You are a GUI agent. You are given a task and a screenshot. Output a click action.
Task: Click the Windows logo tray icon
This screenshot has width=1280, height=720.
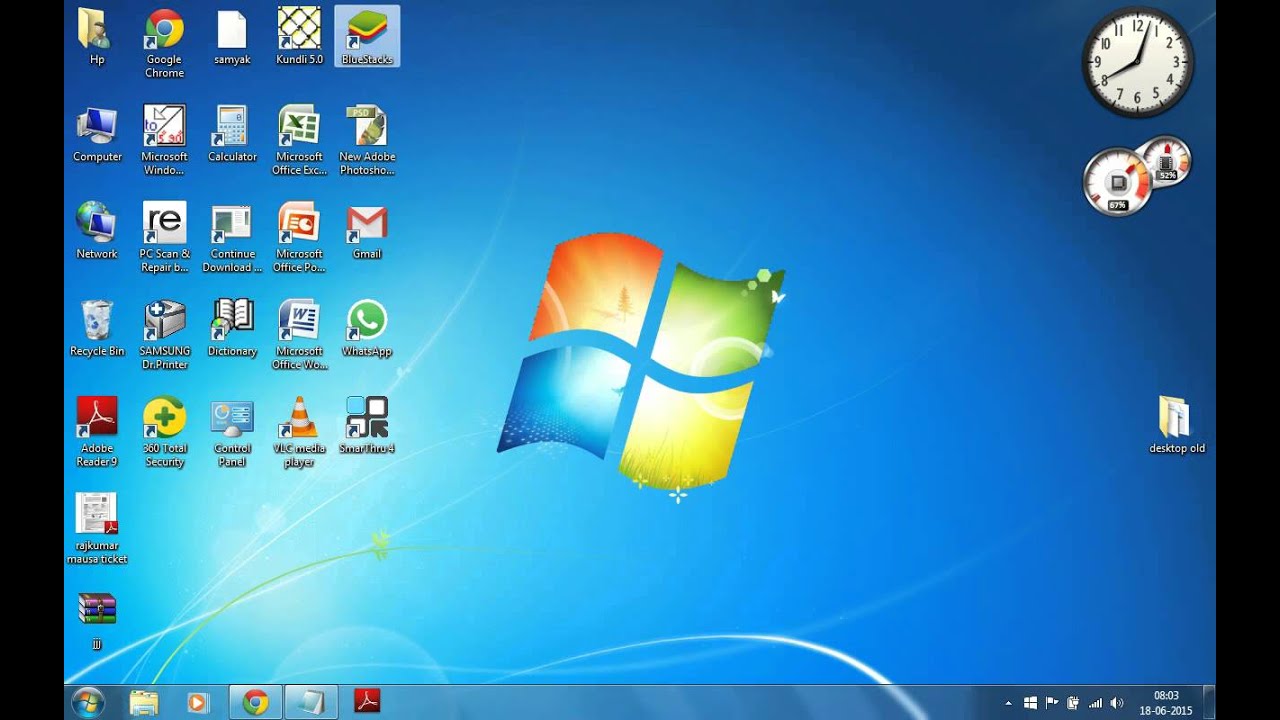(x=1030, y=704)
